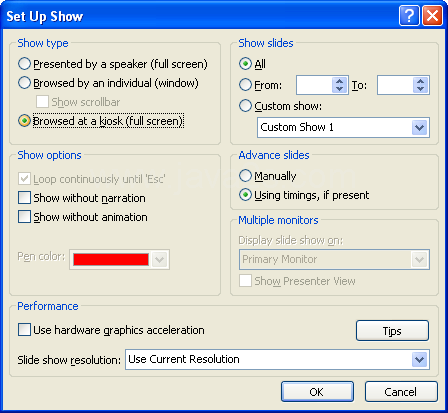Image resolution: width=448 pixels, height=413 pixels.
Task: Close the Set Up Show dialog
Action: [x=432, y=15]
